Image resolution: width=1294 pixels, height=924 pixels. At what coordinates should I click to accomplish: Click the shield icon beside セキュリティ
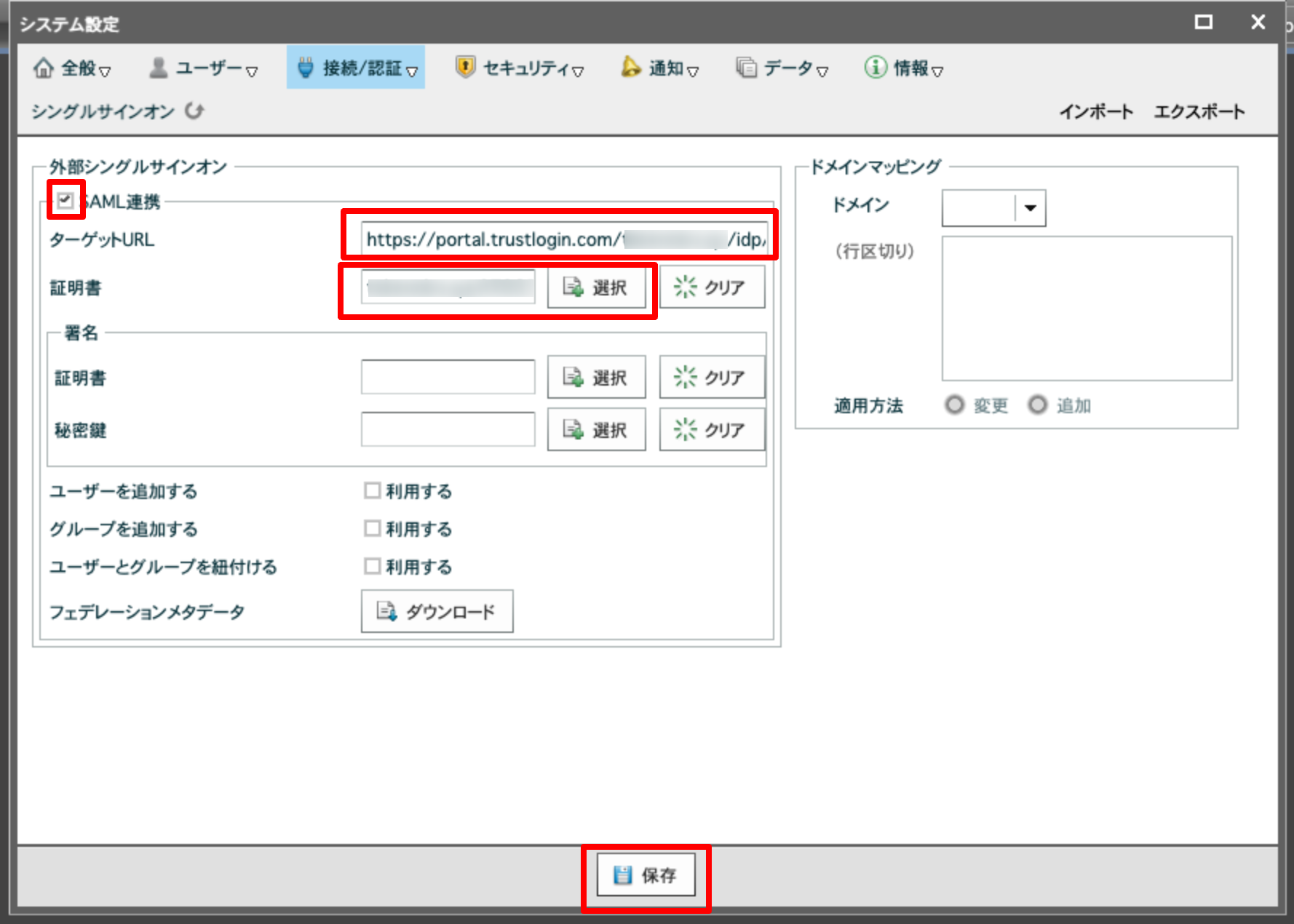tap(465, 67)
